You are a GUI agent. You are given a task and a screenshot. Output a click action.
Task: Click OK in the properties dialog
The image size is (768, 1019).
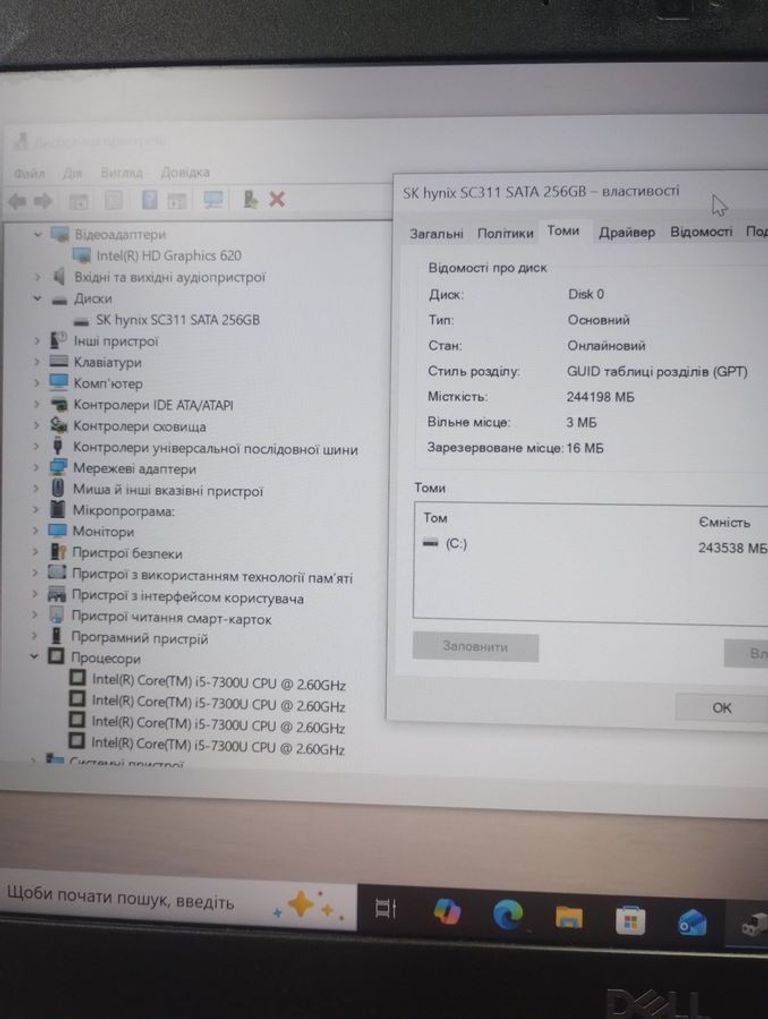coord(721,707)
